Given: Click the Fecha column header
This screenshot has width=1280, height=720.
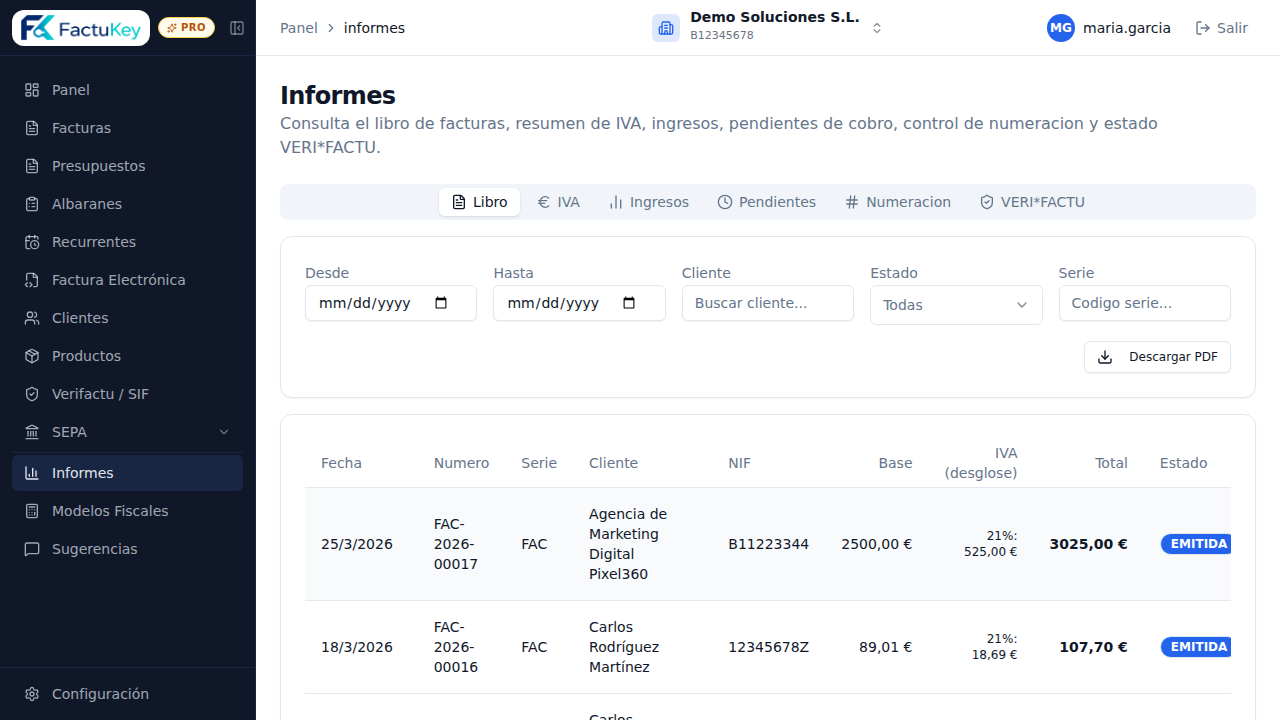Looking at the screenshot, I should tap(341, 463).
